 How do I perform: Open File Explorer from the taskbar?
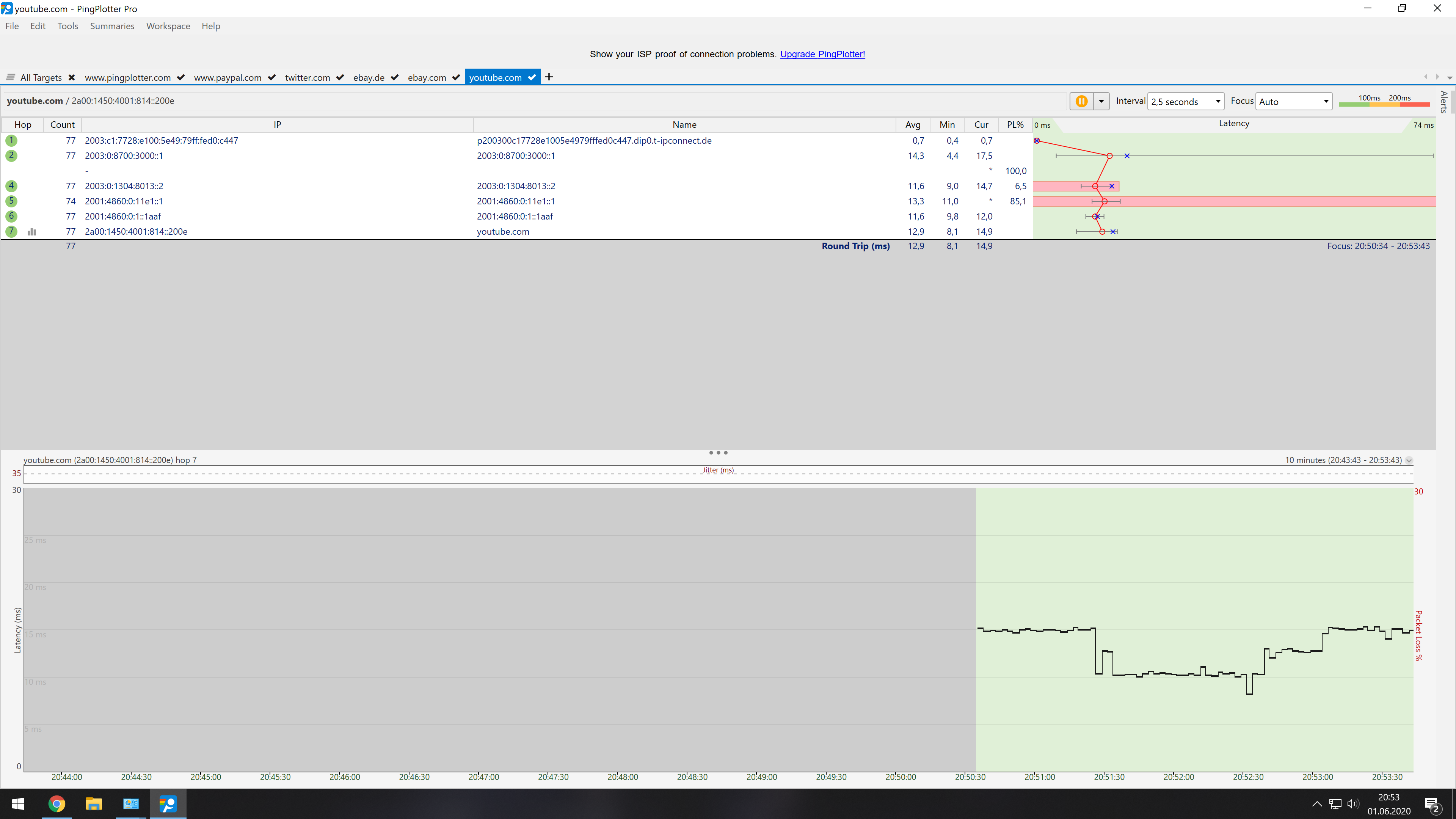pyautogui.click(x=94, y=804)
